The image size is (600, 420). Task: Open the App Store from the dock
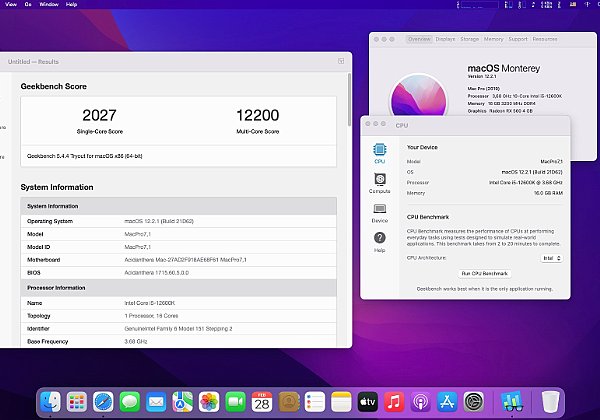click(x=447, y=402)
